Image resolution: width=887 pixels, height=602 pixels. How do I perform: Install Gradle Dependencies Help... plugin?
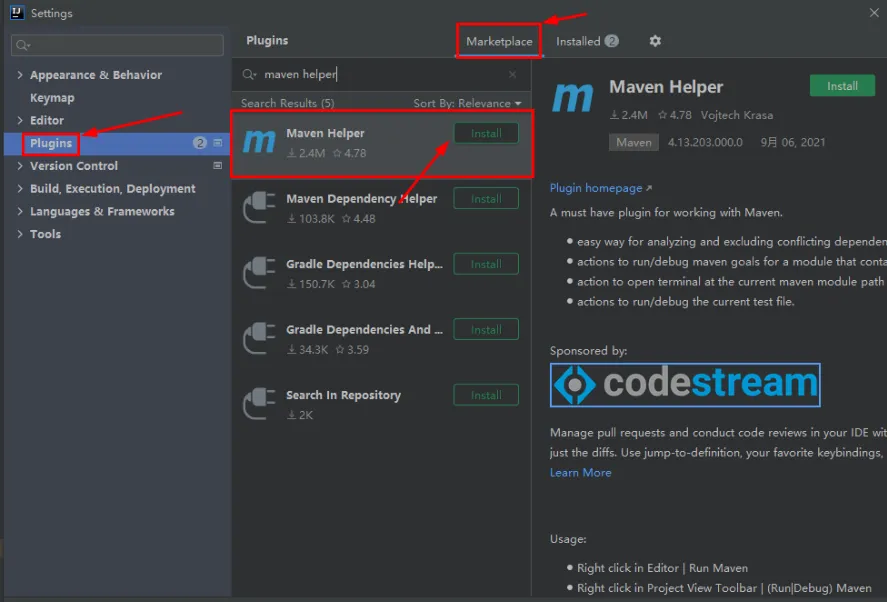click(486, 264)
